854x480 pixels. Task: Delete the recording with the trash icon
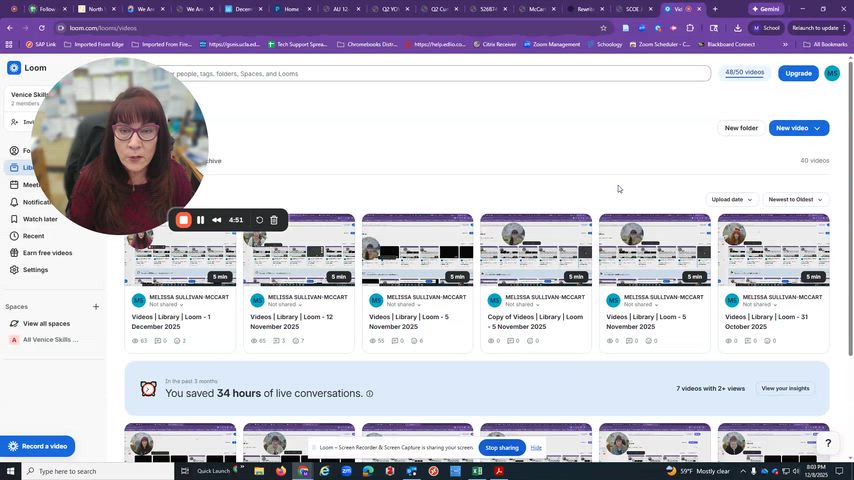tap(274, 220)
